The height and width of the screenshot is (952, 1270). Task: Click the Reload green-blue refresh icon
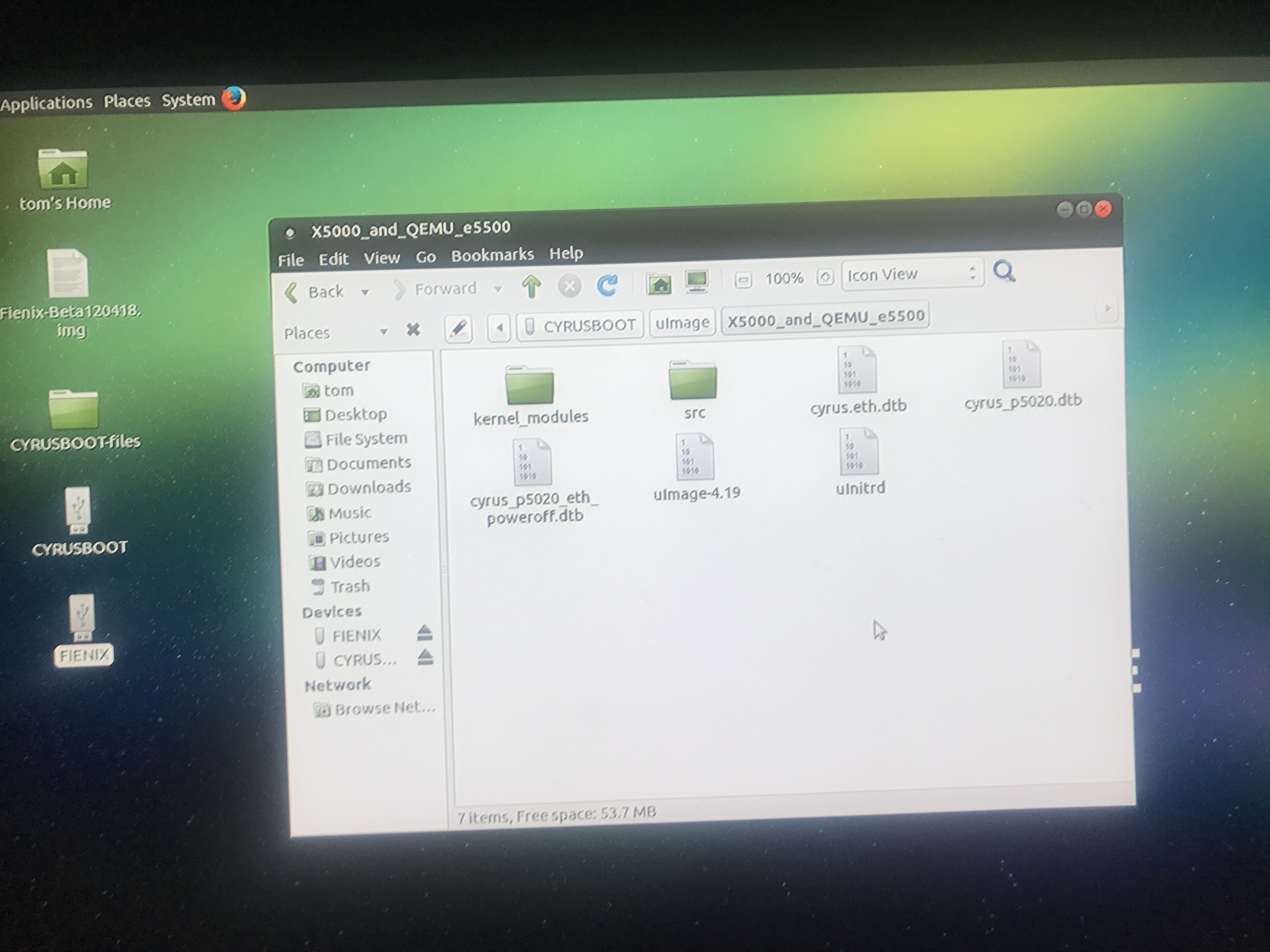pyautogui.click(x=607, y=285)
